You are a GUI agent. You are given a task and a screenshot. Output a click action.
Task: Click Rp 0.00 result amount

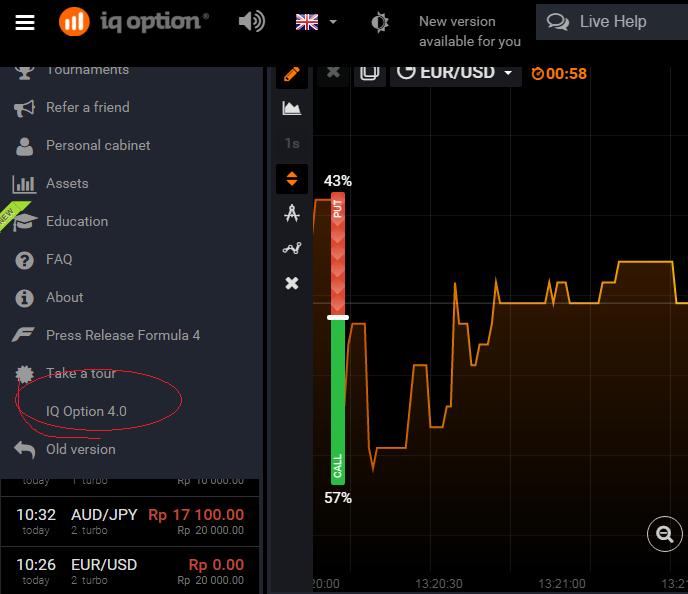(x=216, y=565)
